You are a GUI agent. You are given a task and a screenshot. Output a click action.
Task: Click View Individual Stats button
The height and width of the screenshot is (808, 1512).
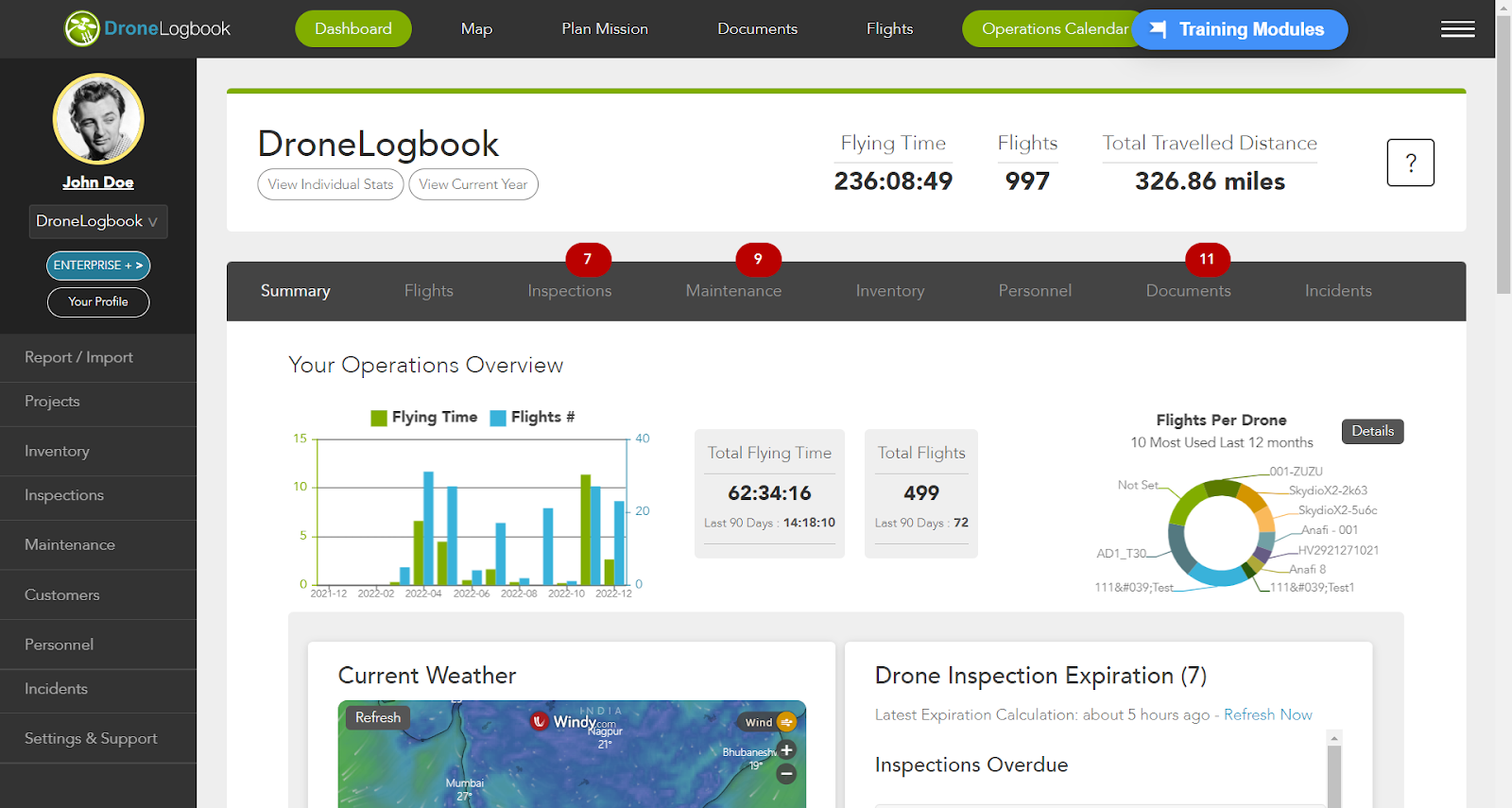(x=331, y=184)
